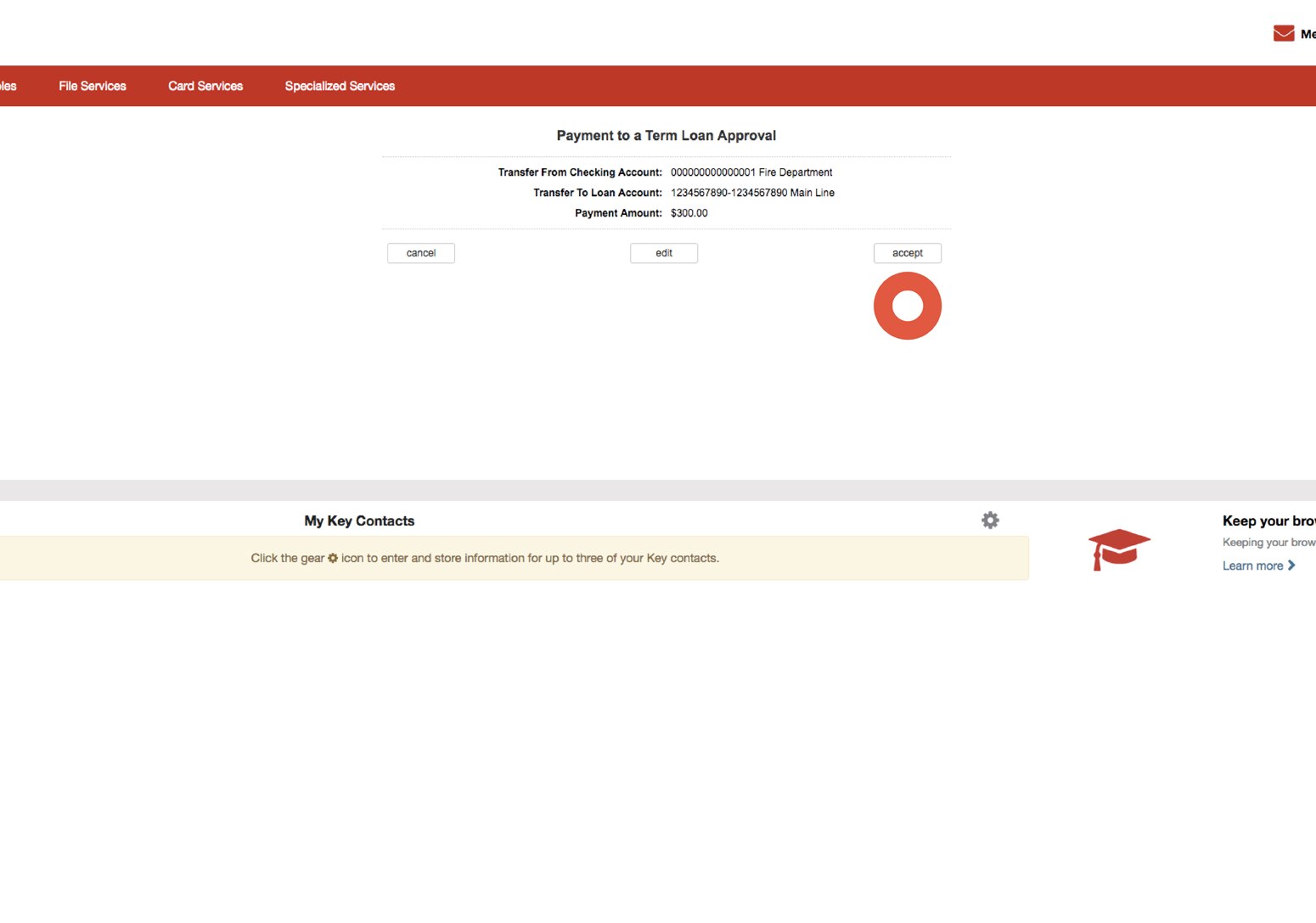The height and width of the screenshot is (923, 1316).
Task: Cancel the term loan payment
Action: (x=420, y=252)
